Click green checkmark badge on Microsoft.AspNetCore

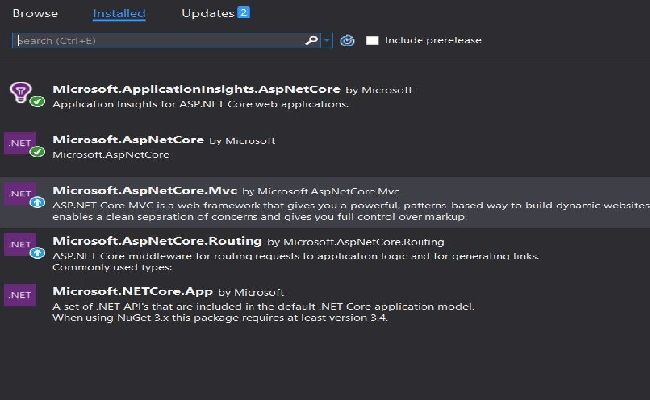tap(37, 152)
